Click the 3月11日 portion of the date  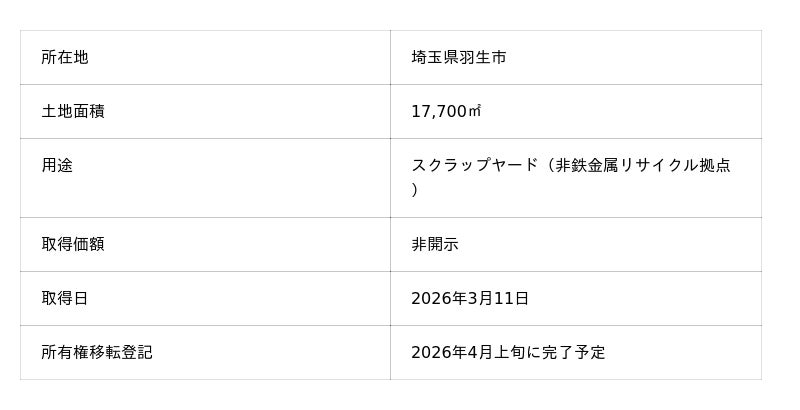point(498,298)
